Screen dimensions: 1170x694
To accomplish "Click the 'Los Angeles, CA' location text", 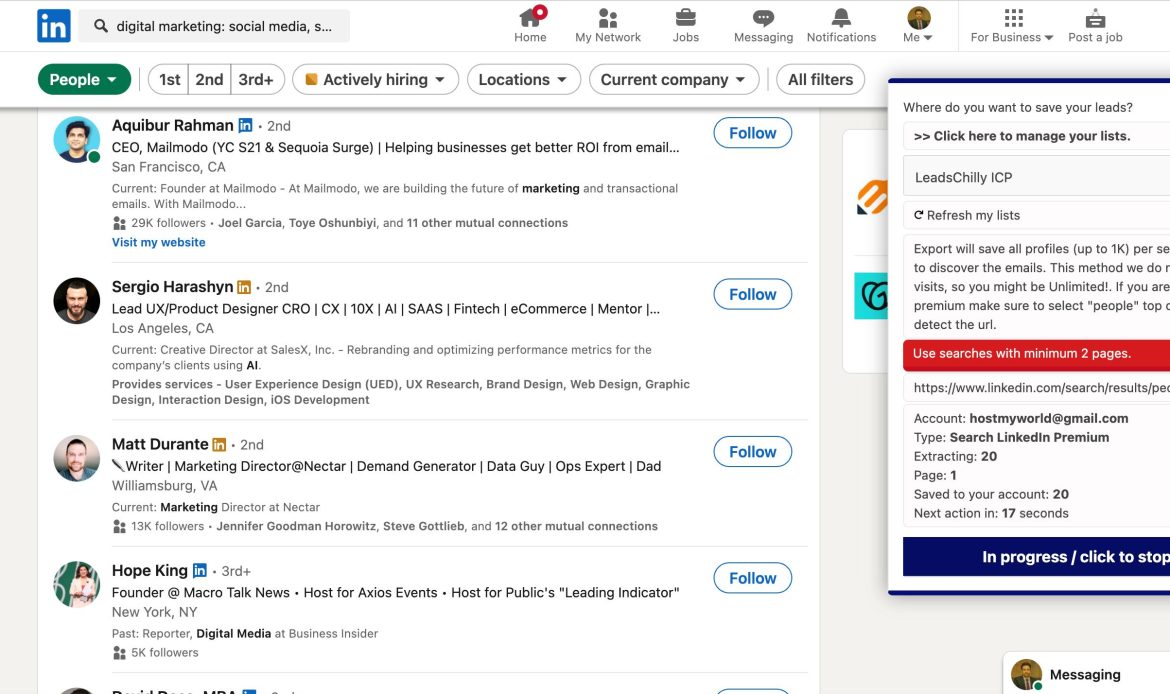I will coord(163,328).
